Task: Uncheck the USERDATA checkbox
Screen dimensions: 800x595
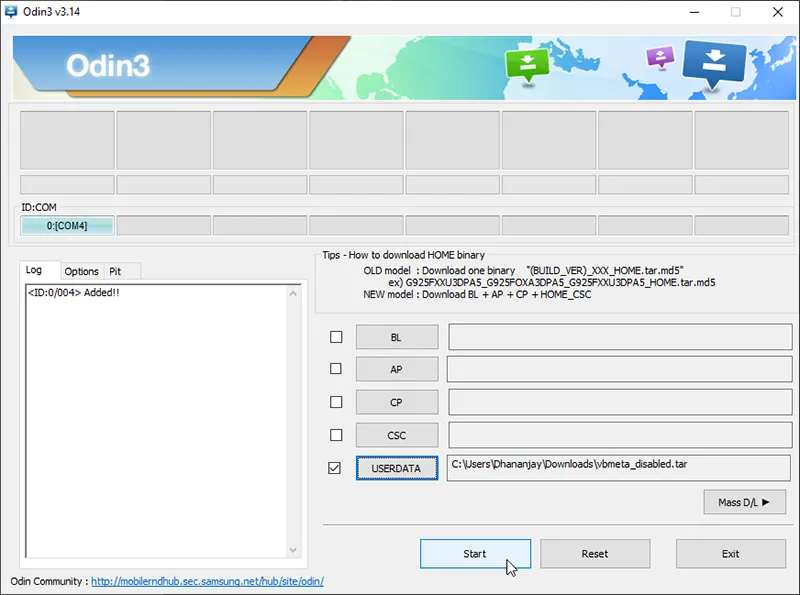Action: pyautogui.click(x=336, y=468)
